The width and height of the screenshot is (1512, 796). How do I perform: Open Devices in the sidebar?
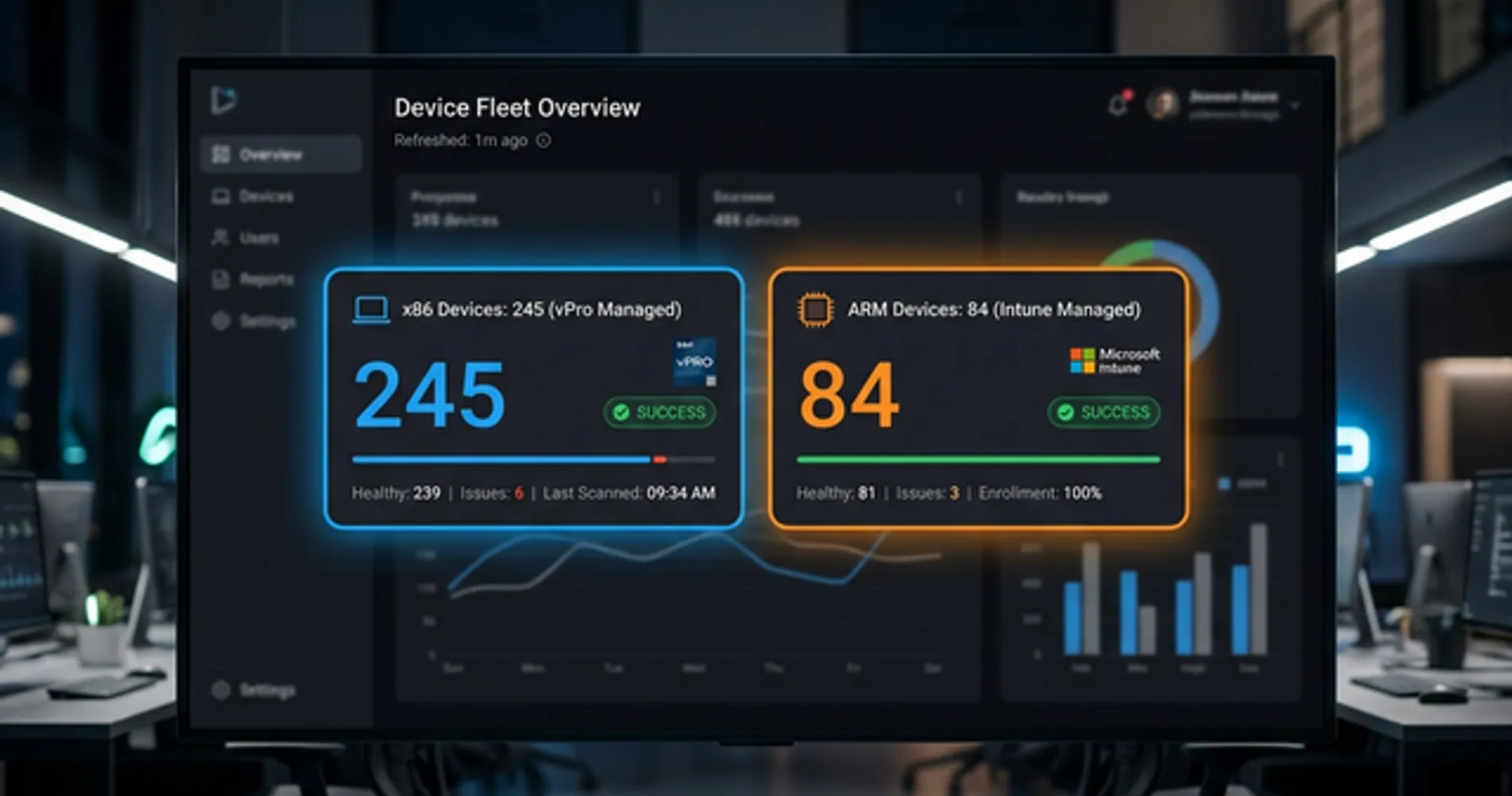(x=265, y=197)
